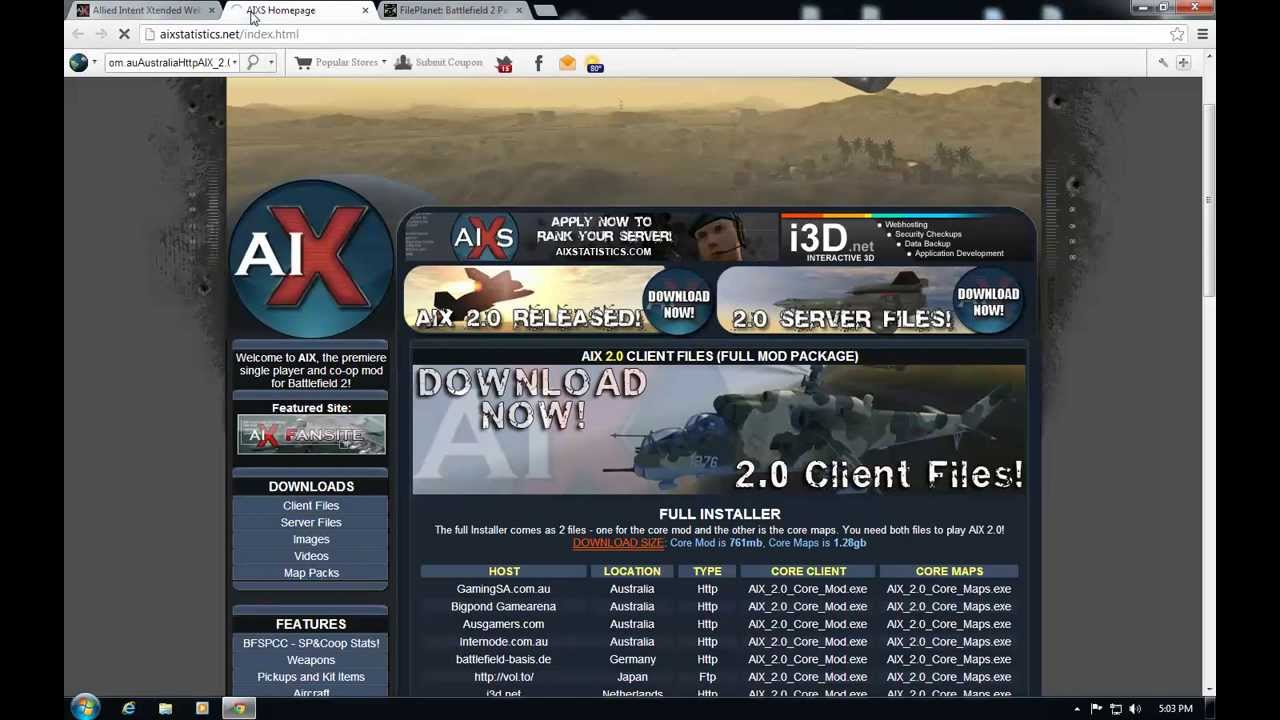The width and height of the screenshot is (1280, 720).
Task: Open the AIX 2.0 Released download banner
Action: (x=558, y=300)
